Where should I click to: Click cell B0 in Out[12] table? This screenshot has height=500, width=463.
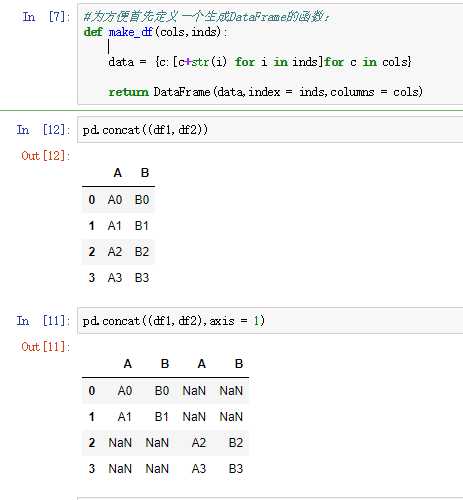pos(142,200)
